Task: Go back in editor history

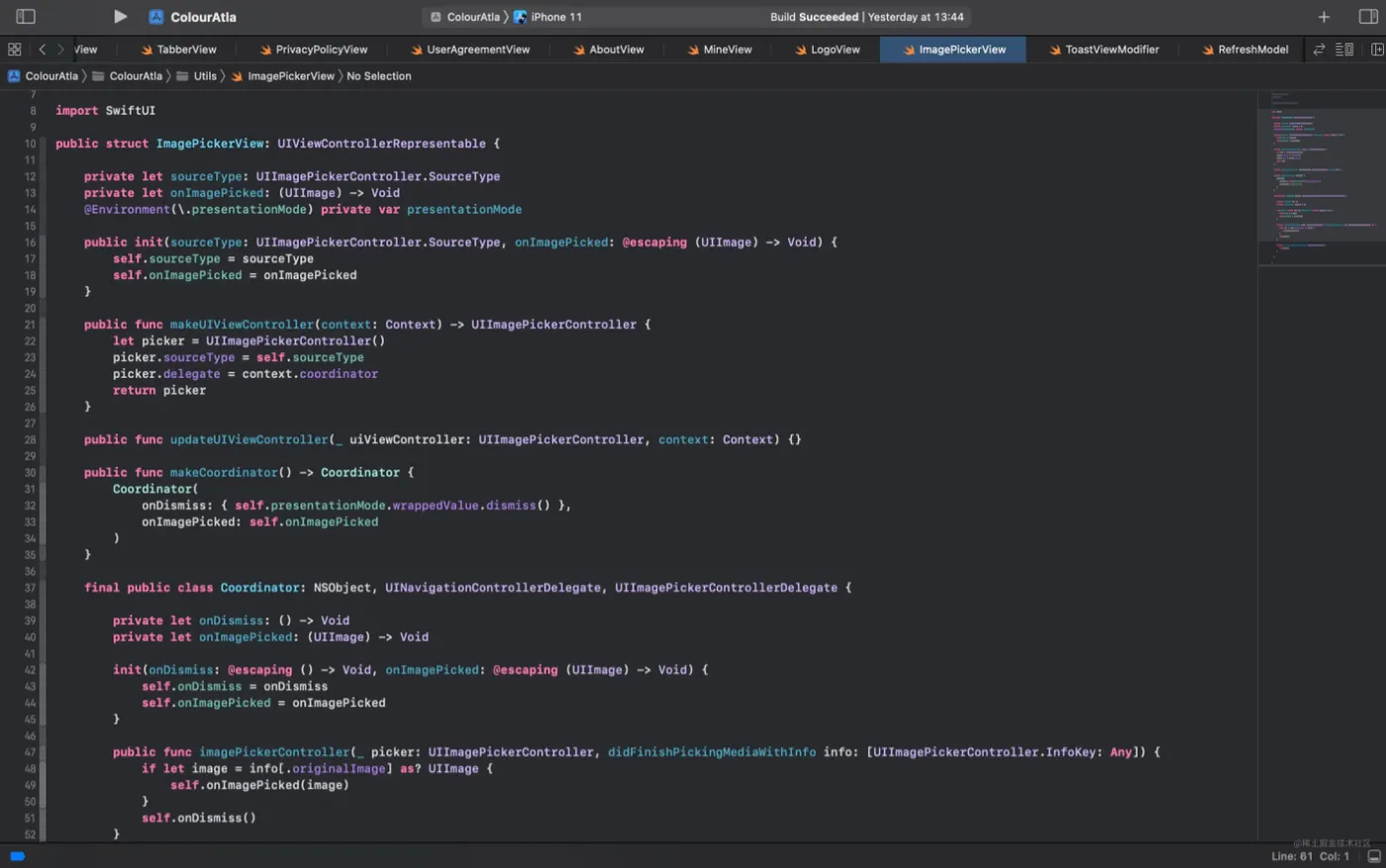Action: pos(42,49)
